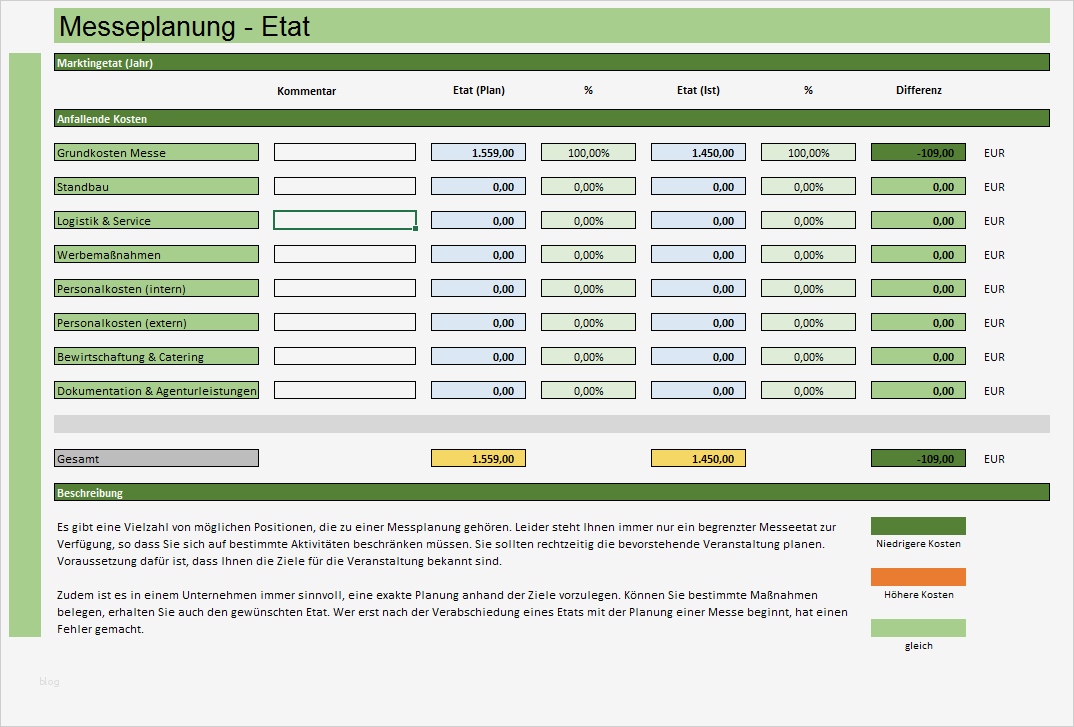The width and height of the screenshot is (1074, 727).
Task: Click the light green gleich swatch
Action: [x=918, y=628]
